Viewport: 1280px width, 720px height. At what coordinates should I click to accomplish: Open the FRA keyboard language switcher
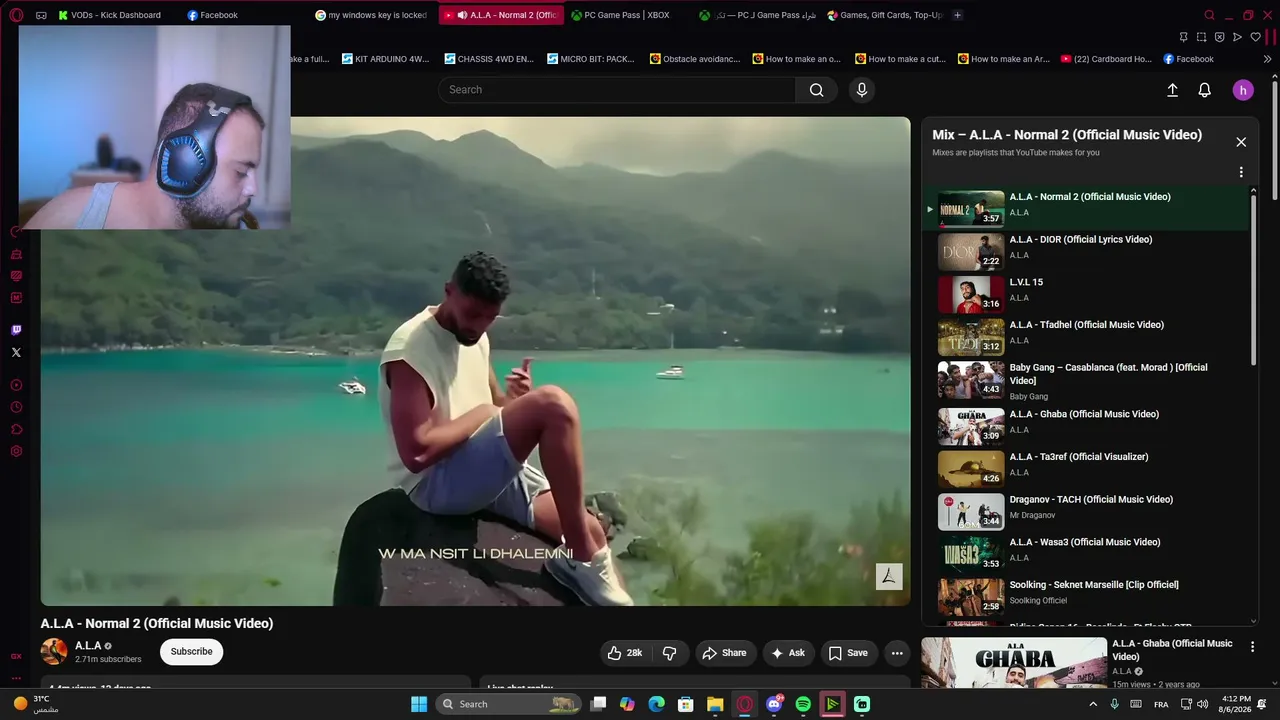coord(1161,704)
